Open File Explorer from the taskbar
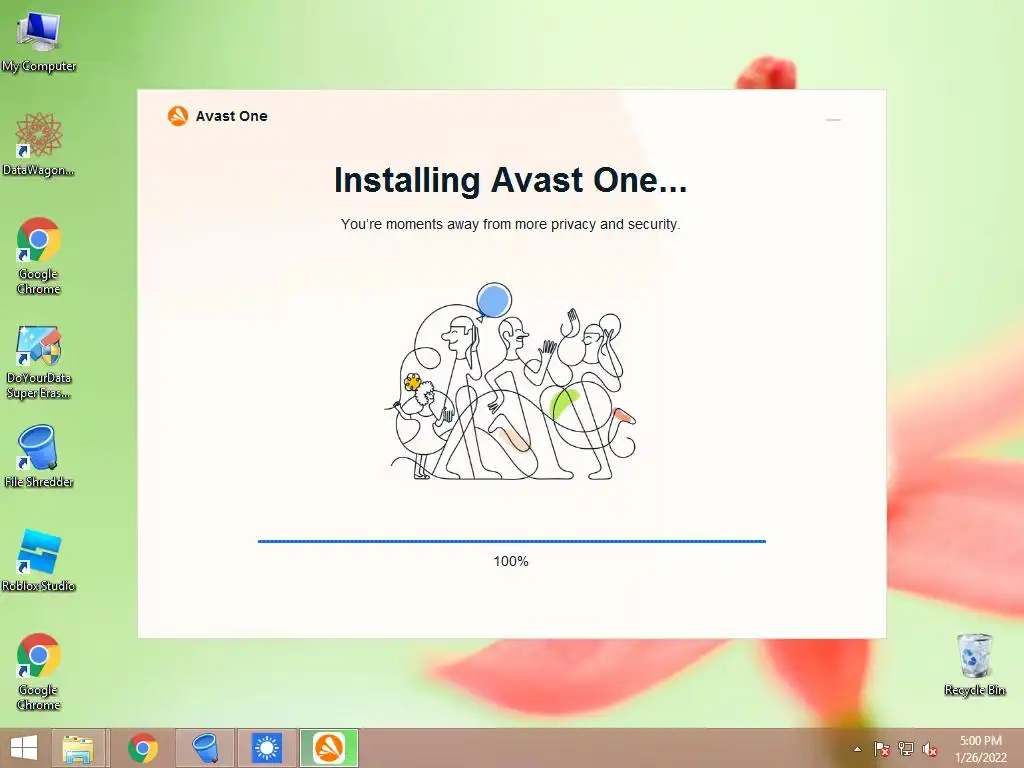 (78, 748)
